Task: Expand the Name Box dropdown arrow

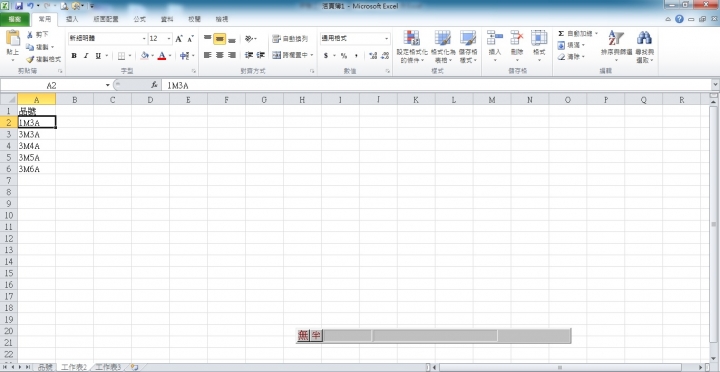Action: (x=108, y=85)
